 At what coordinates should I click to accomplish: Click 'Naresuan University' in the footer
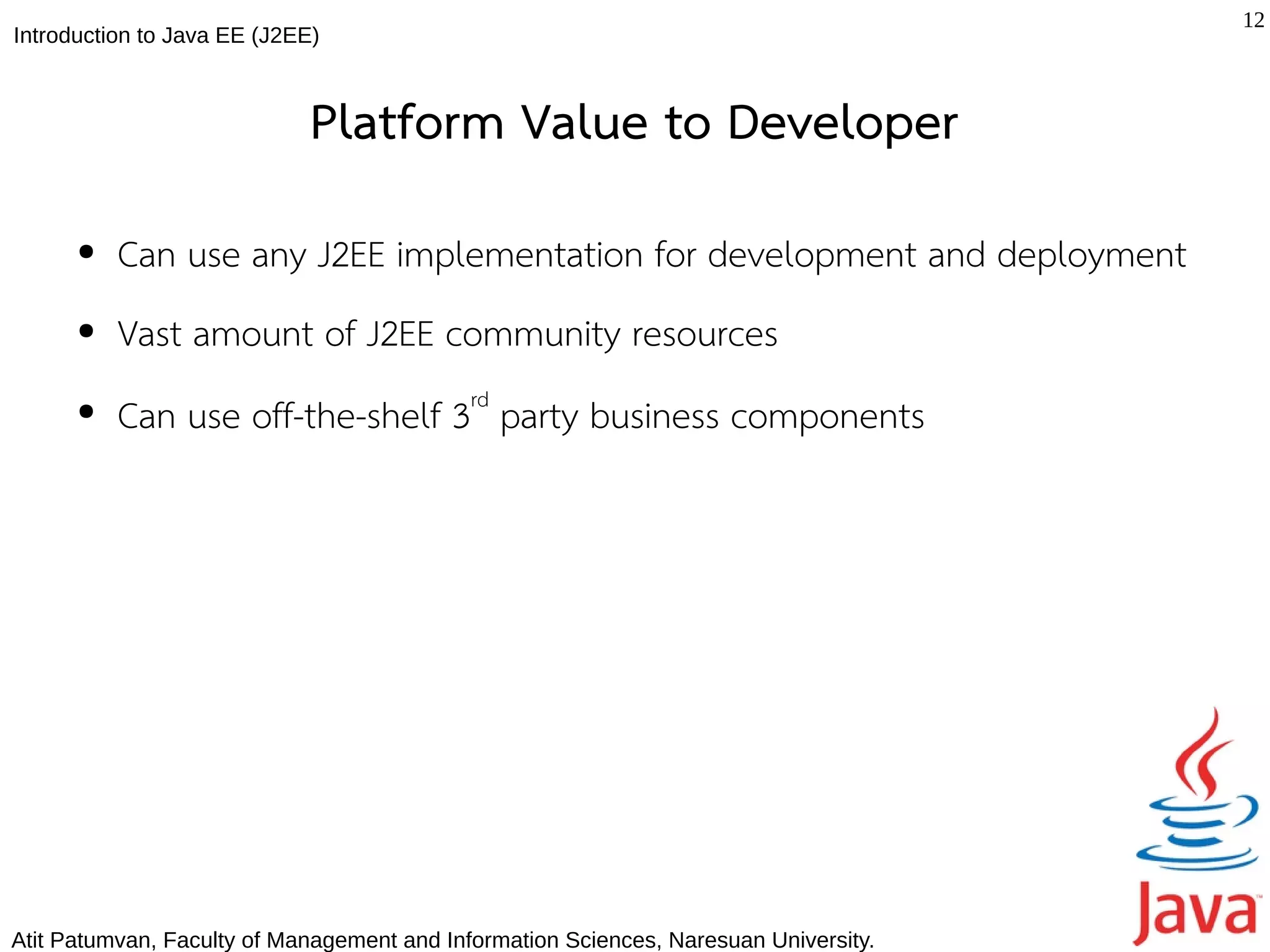(771, 940)
